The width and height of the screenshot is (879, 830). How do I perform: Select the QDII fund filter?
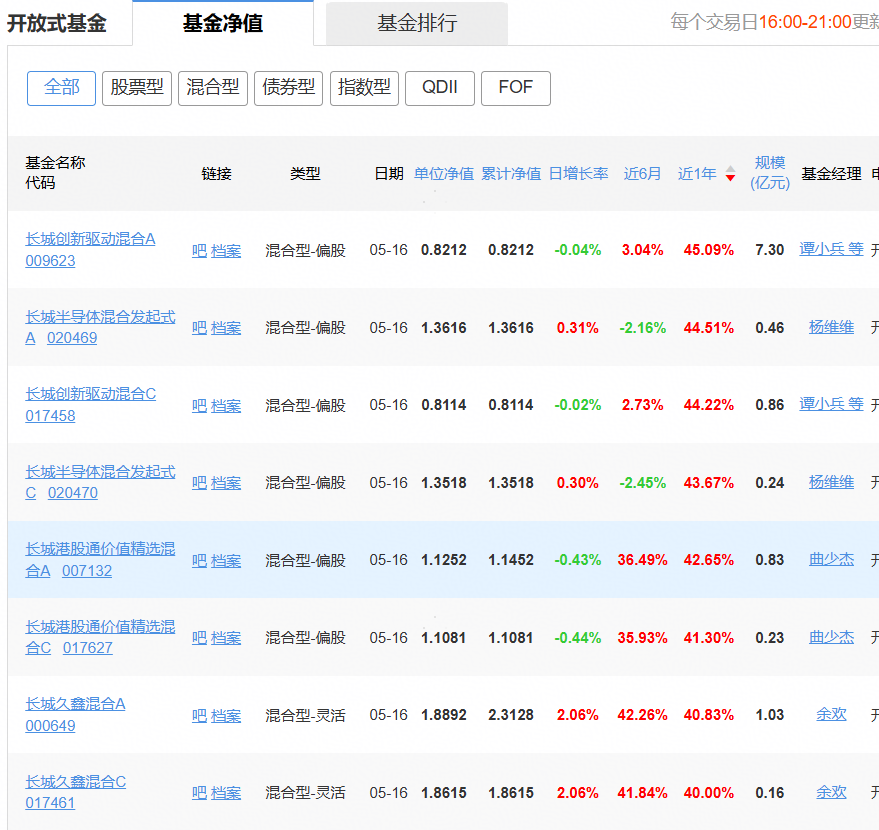[x=439, y=88]
